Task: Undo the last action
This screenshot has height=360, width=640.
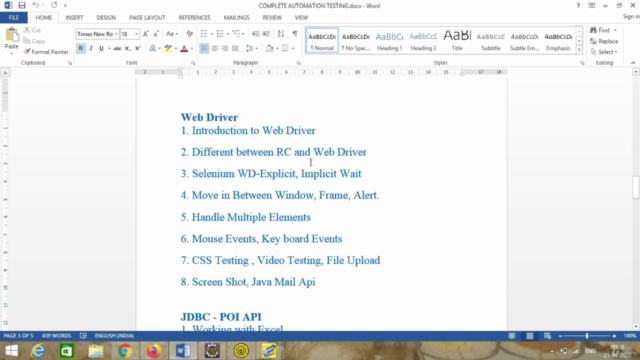Action: 36,5
